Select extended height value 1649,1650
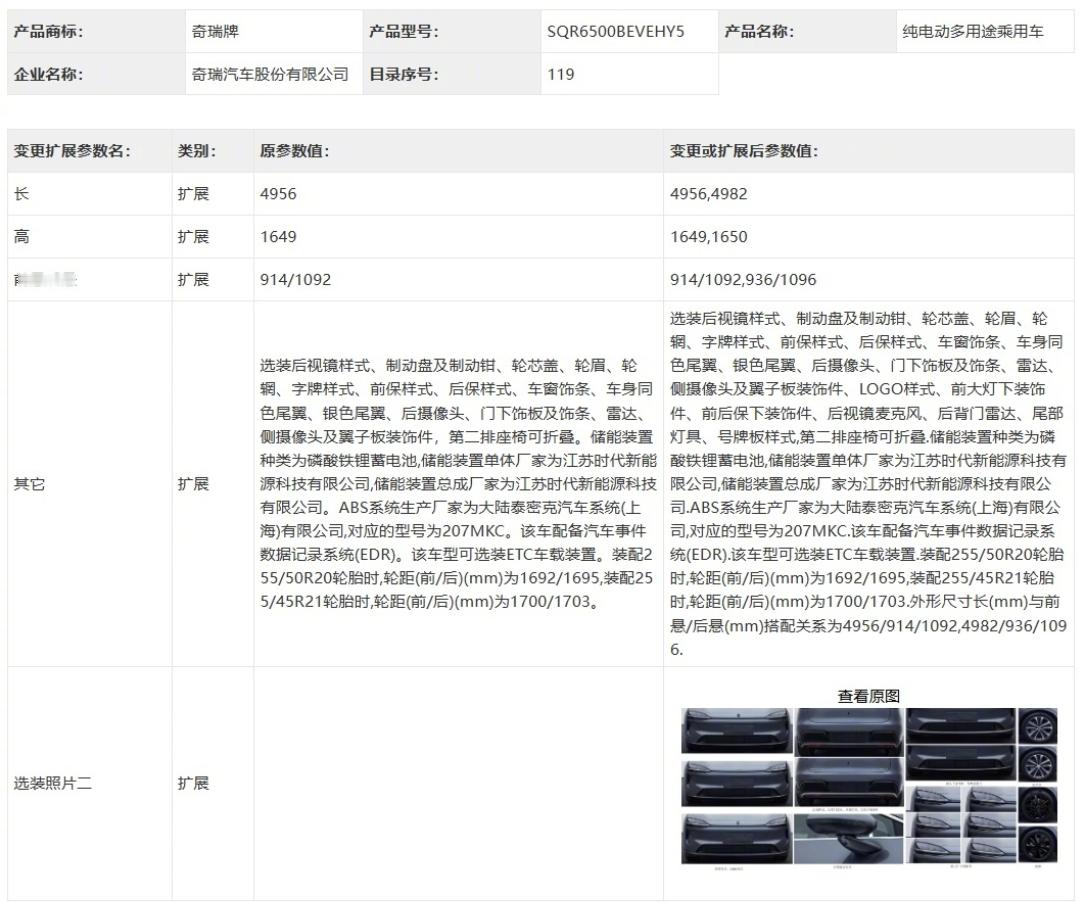1082x909 pixels. click(709, 237)
